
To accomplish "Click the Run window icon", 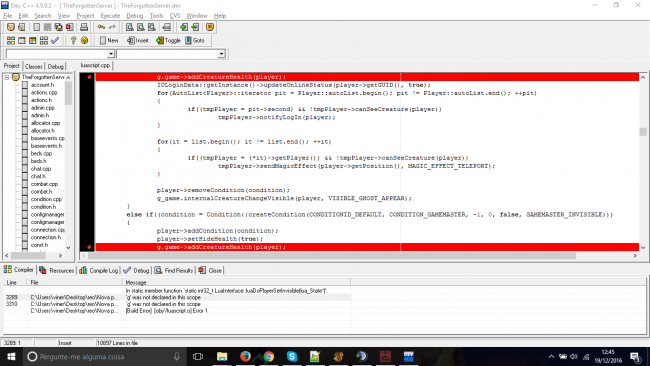I will pos(22,40).
